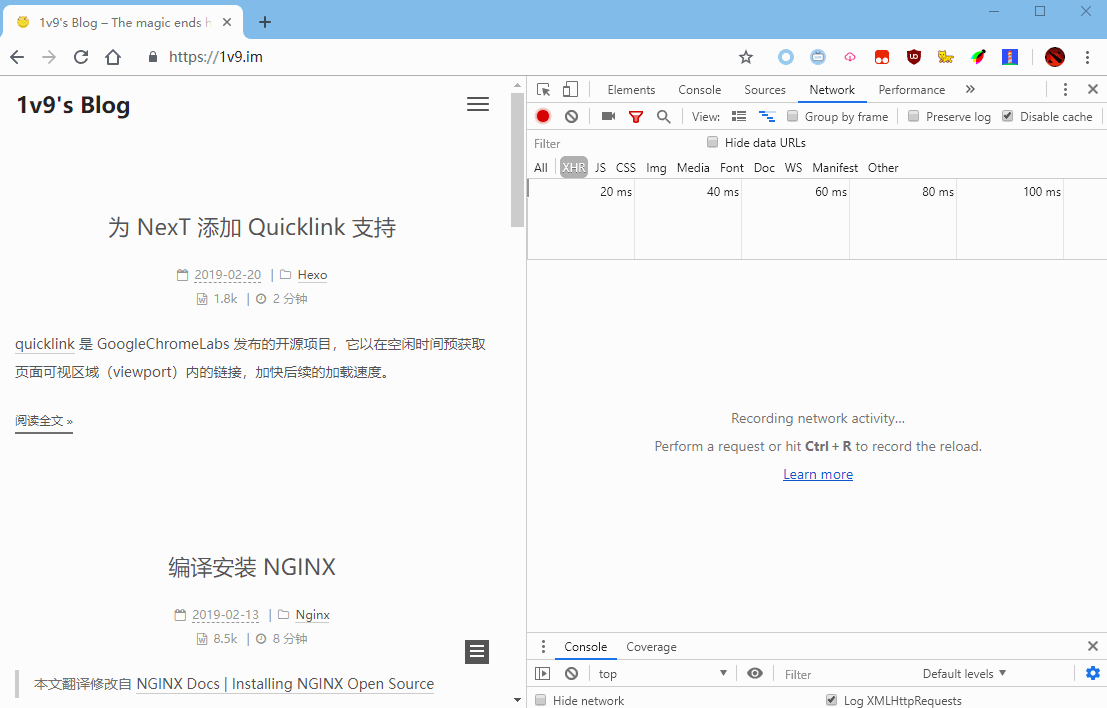The width and height of the screenshot is (1107, 708).
Task: Filter requests by Font type
Action: pos(731,168)
